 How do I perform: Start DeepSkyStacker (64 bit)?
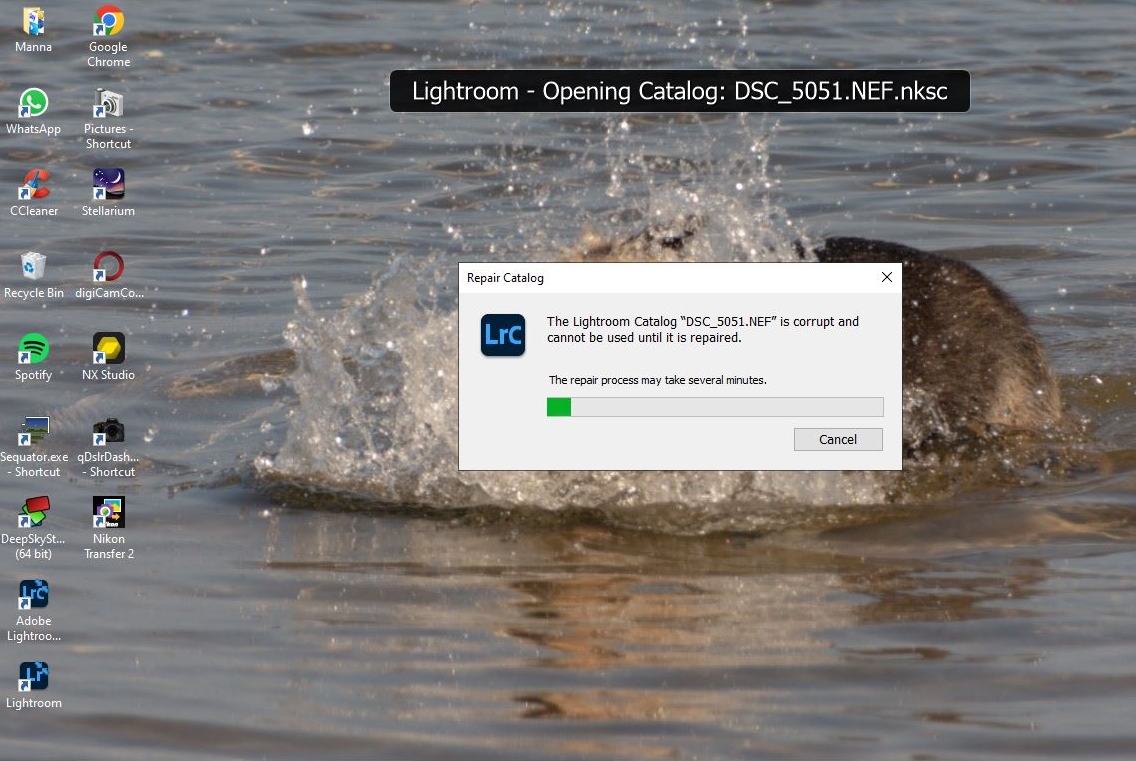(33, 515)
